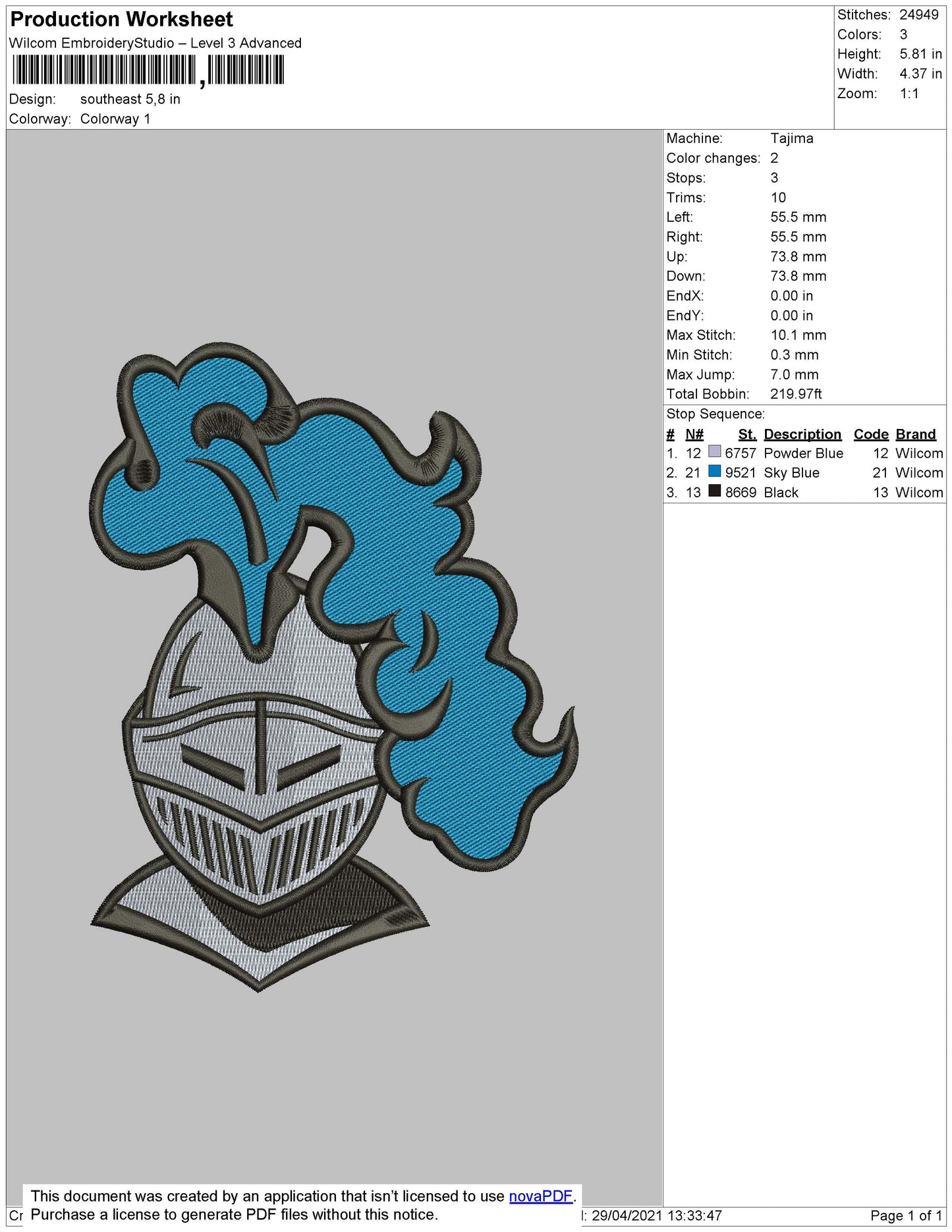This screenshot has width=952, height=1232.
Task: Click the design name 'southeast 5,8 in'
Action: [x=130, y=99]
